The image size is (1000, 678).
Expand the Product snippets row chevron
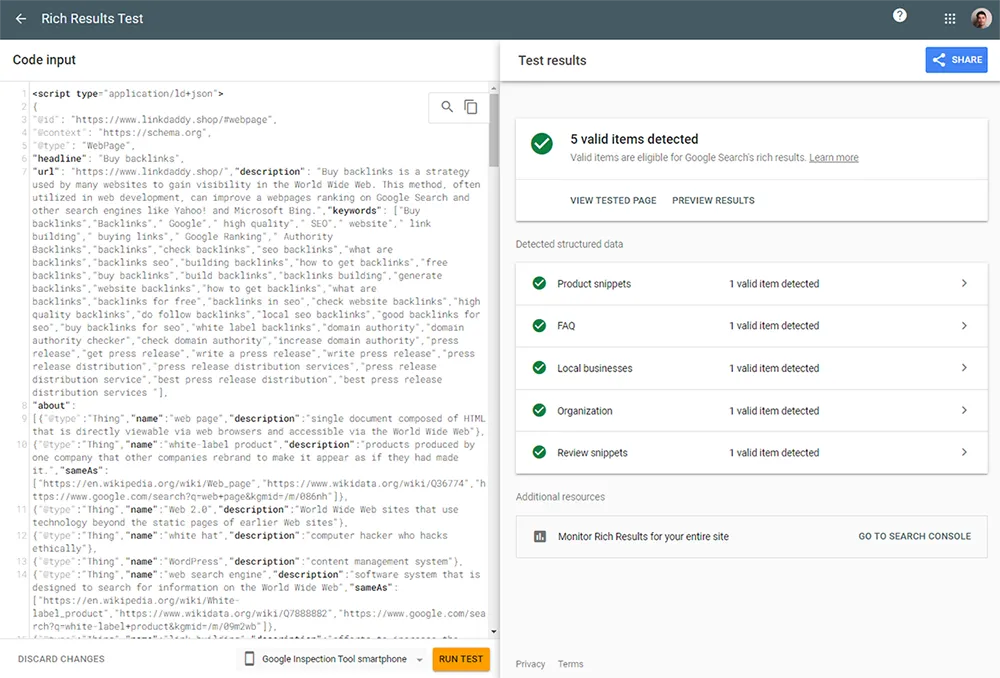tap(964, 283)
